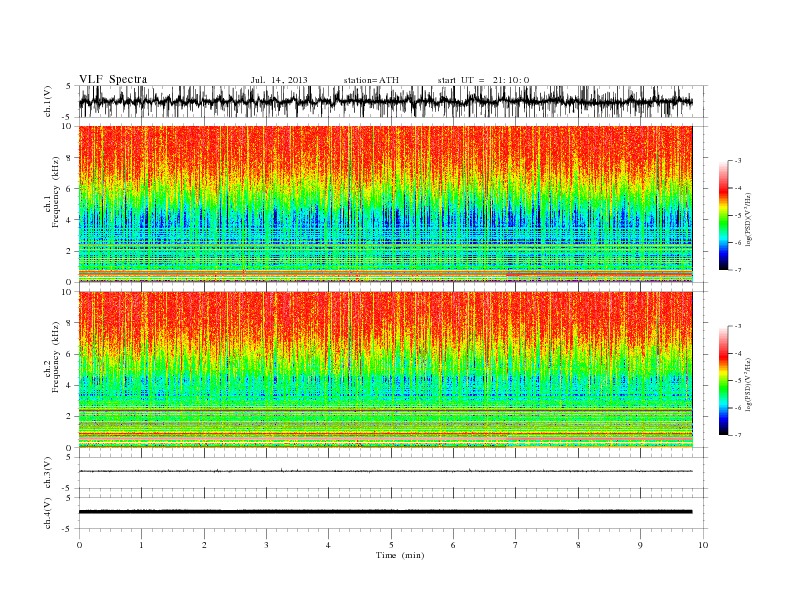Screen dimensions: 792x612
Task: Click the time axis tick label '9'
Action: pyautogui.click(x=640, y=545)
